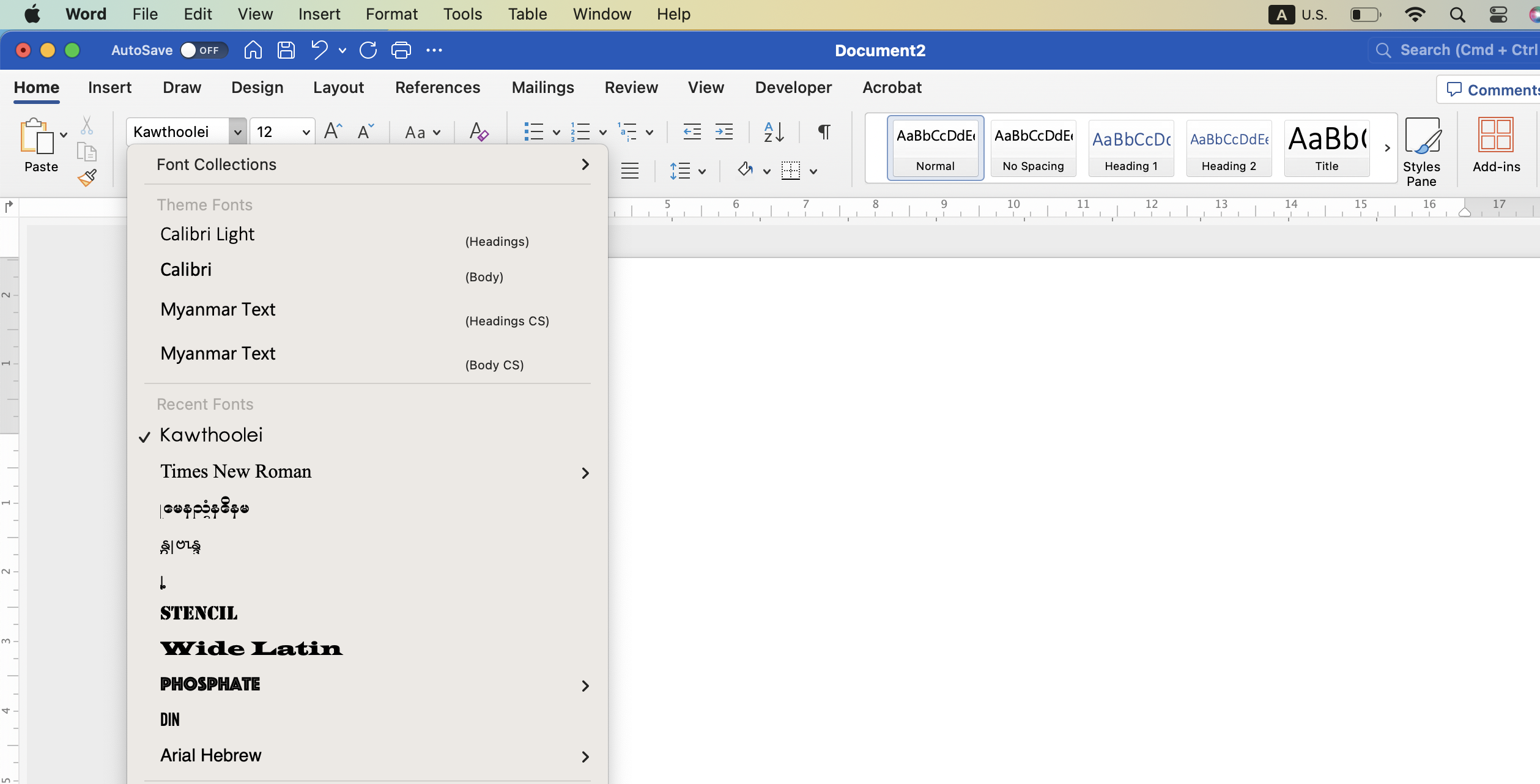Open undo history dropdown arrow
Viewport: 1540px width, 784px height.
342,50
